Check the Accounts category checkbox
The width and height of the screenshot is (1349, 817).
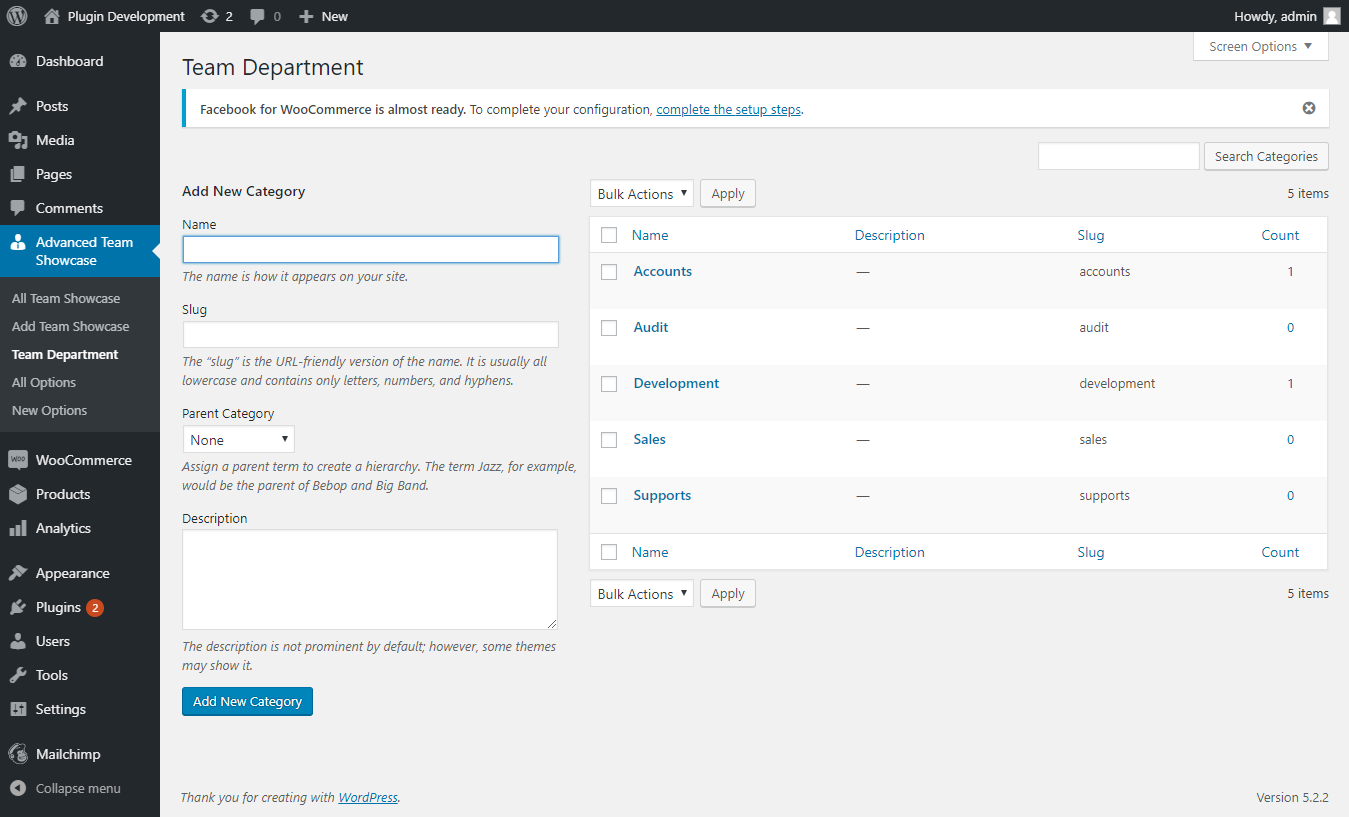(x=609, y=272)
